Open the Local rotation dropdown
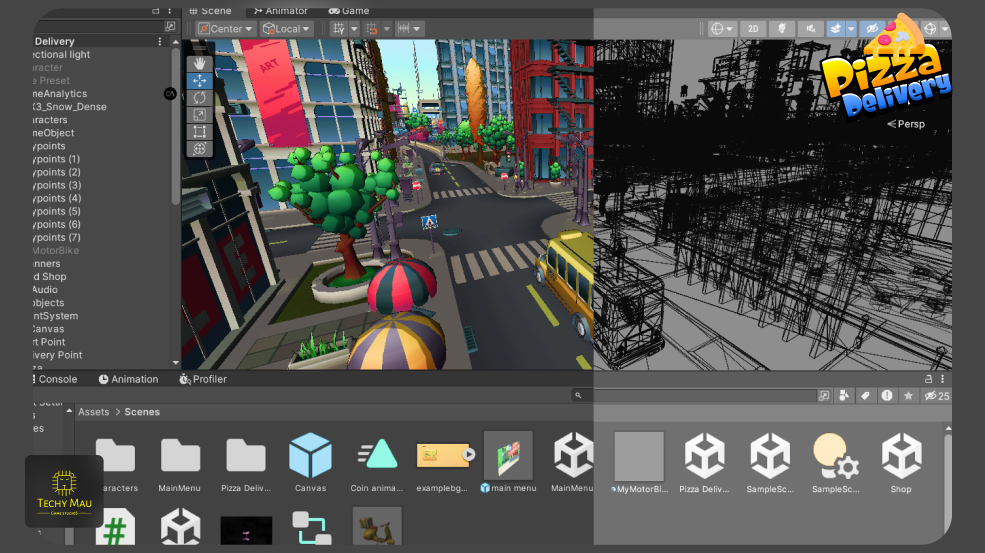The height and width of the screenshot is (553, 985). pyautogui.click(x=286, y=28)
